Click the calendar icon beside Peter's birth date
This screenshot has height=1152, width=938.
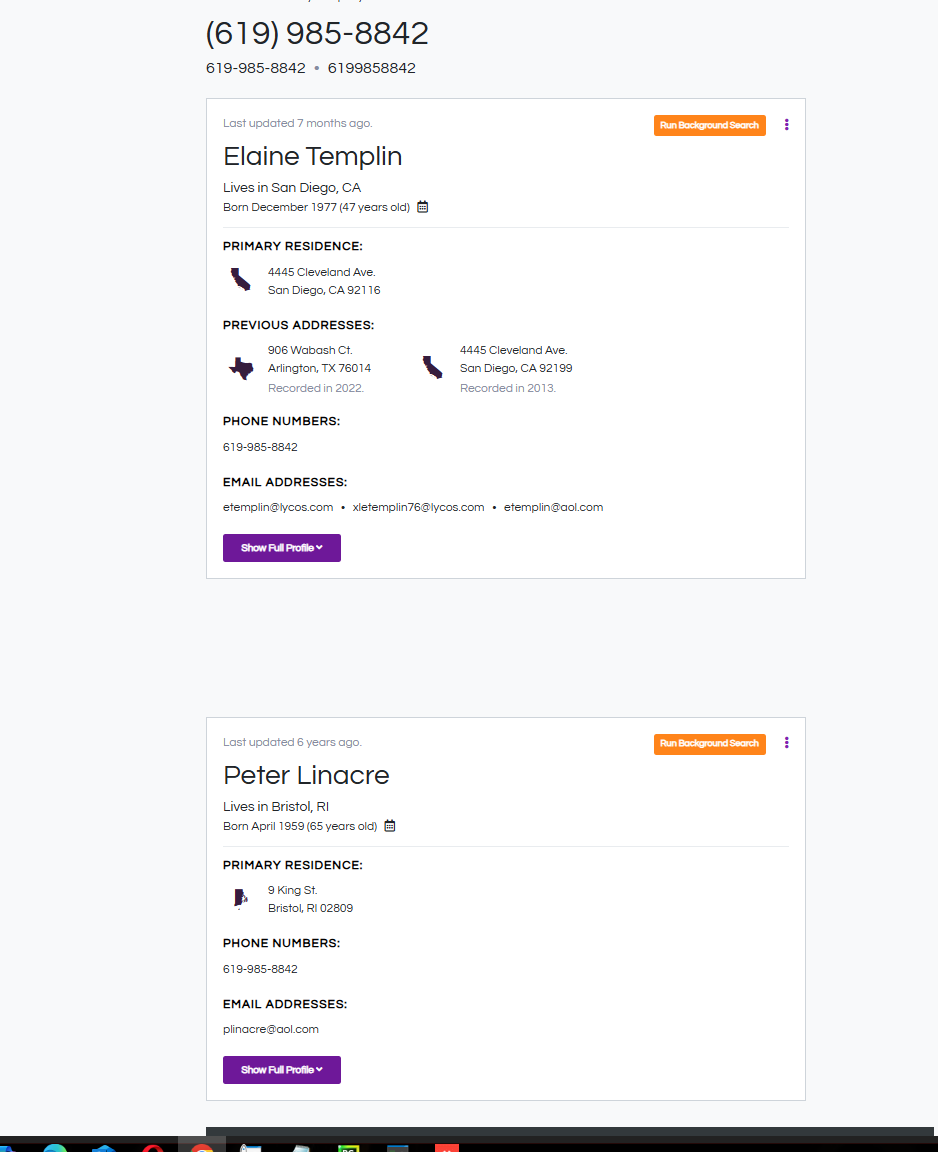click(x=390, y=826)
